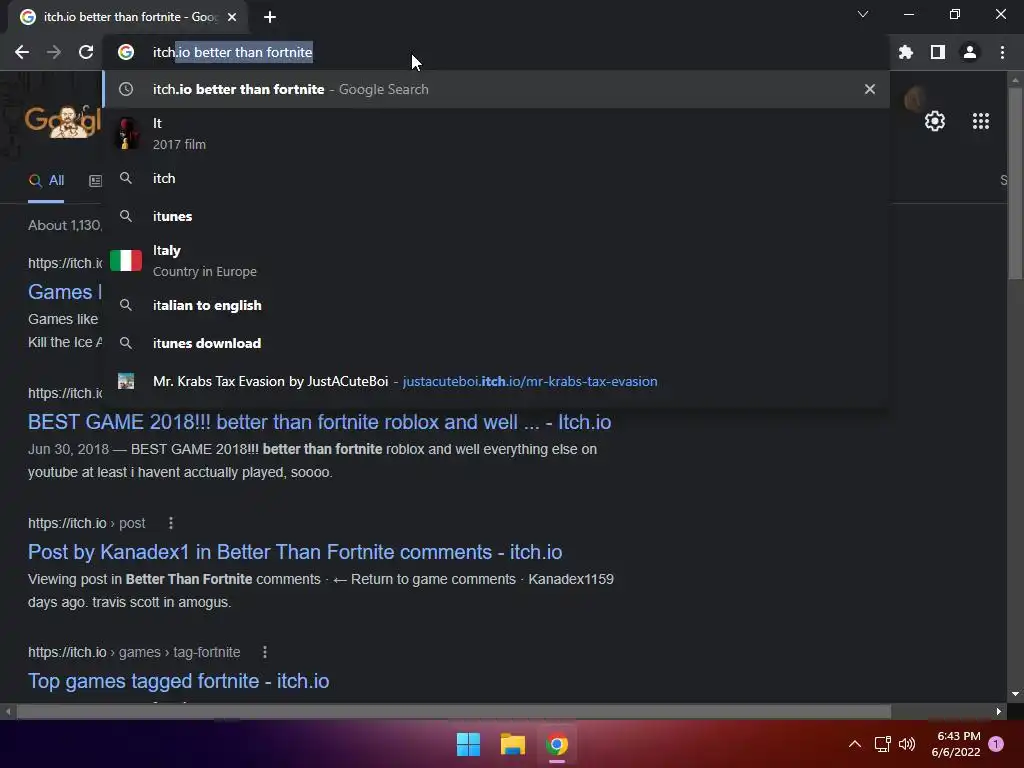
Task: Click the Mr. Krabs Tax Evasion page icon
Action: coord(126,381)
